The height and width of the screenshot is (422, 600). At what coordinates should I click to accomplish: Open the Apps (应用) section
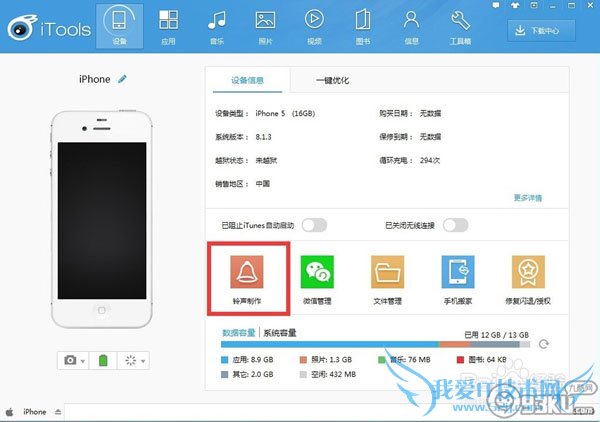(x=168, y=26)
